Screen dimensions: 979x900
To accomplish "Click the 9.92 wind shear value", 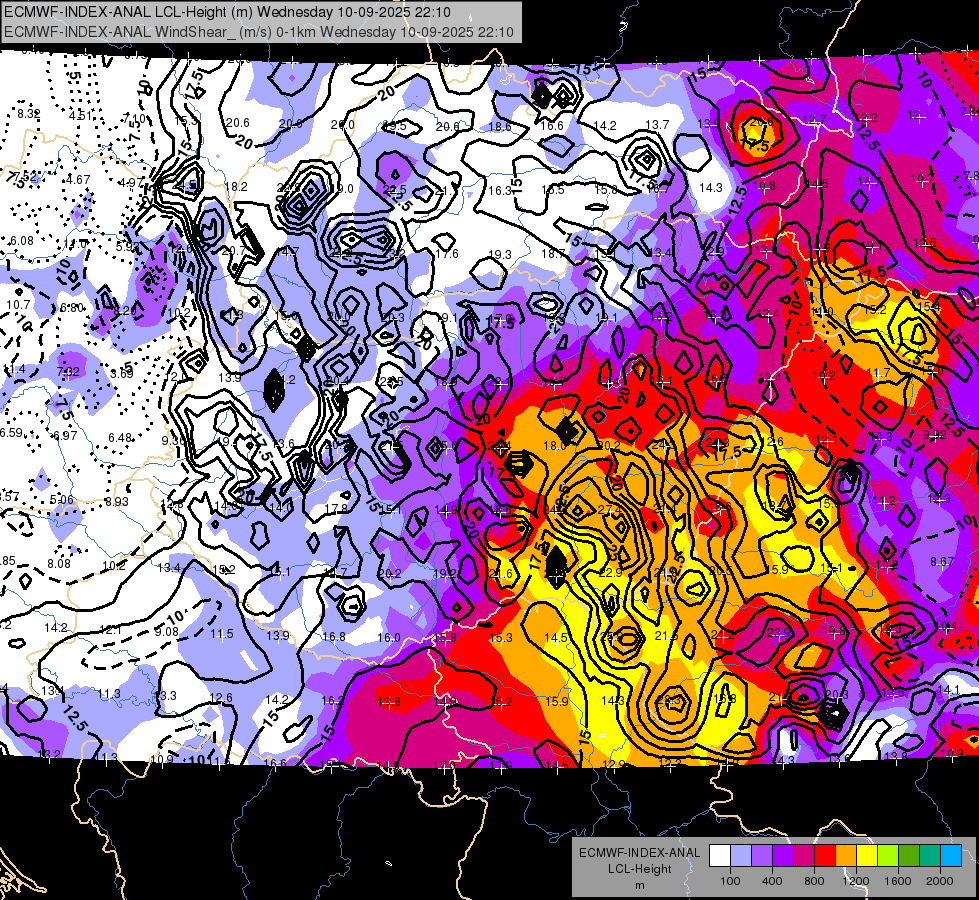I will click(x=935, y=434).
